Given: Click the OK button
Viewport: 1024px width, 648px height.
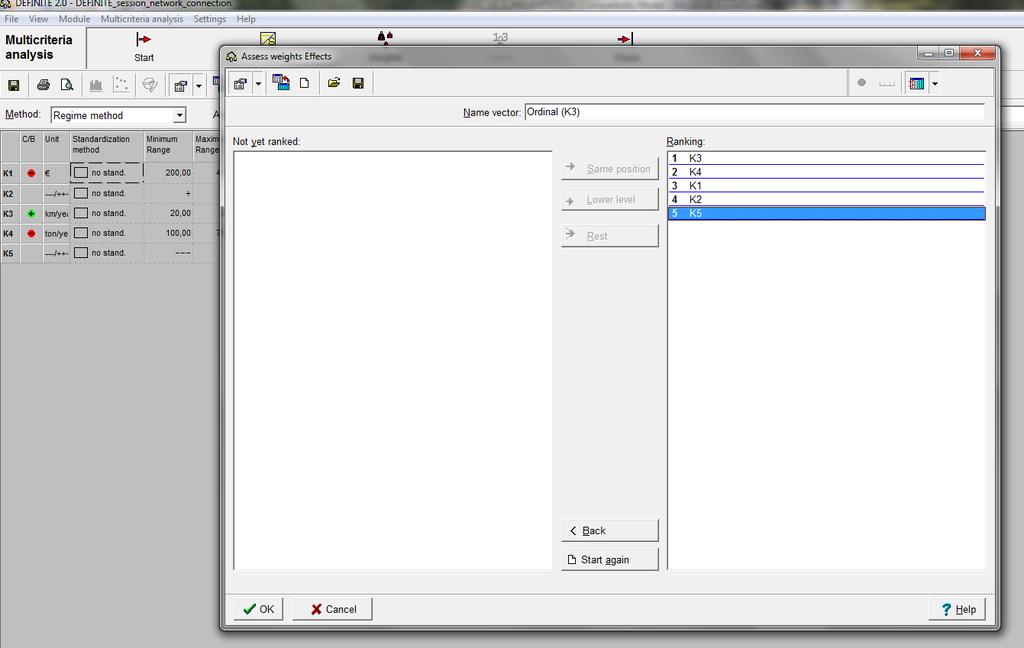Looking at the screenshot, I should tap(259, 609).
